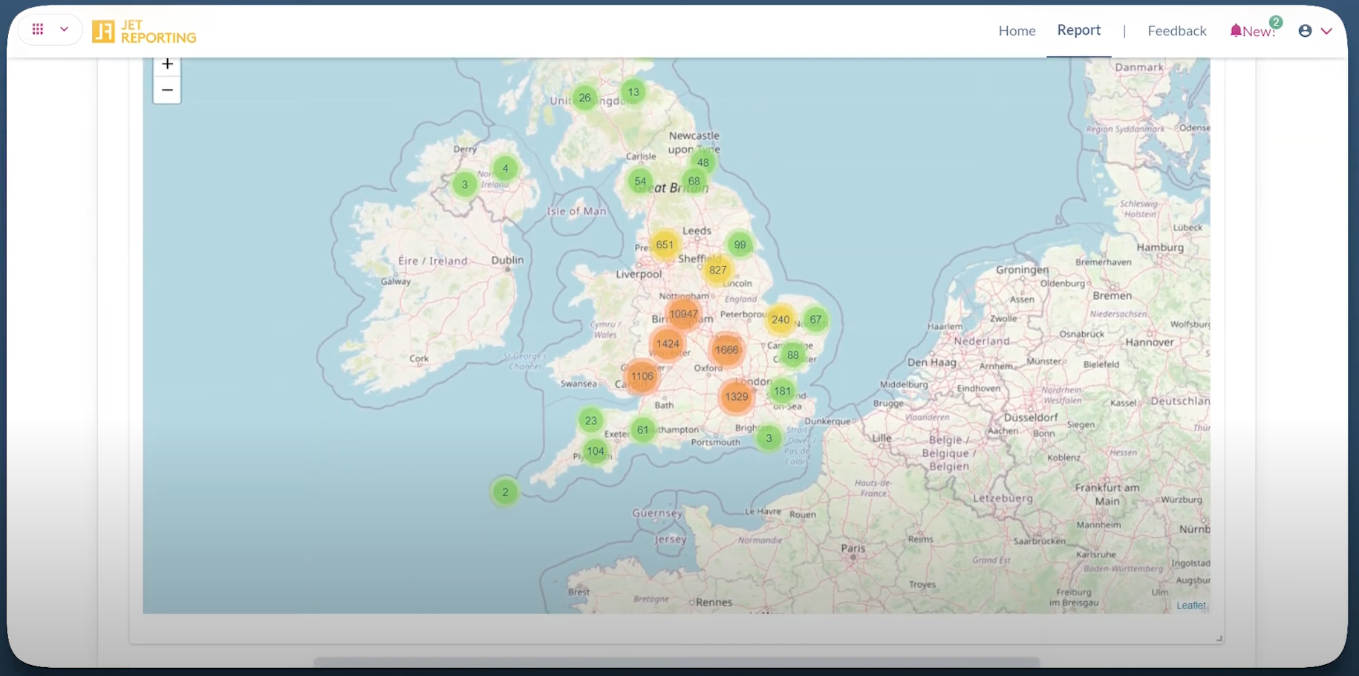Expand the user account dropdown arrow

(1327, 31)
